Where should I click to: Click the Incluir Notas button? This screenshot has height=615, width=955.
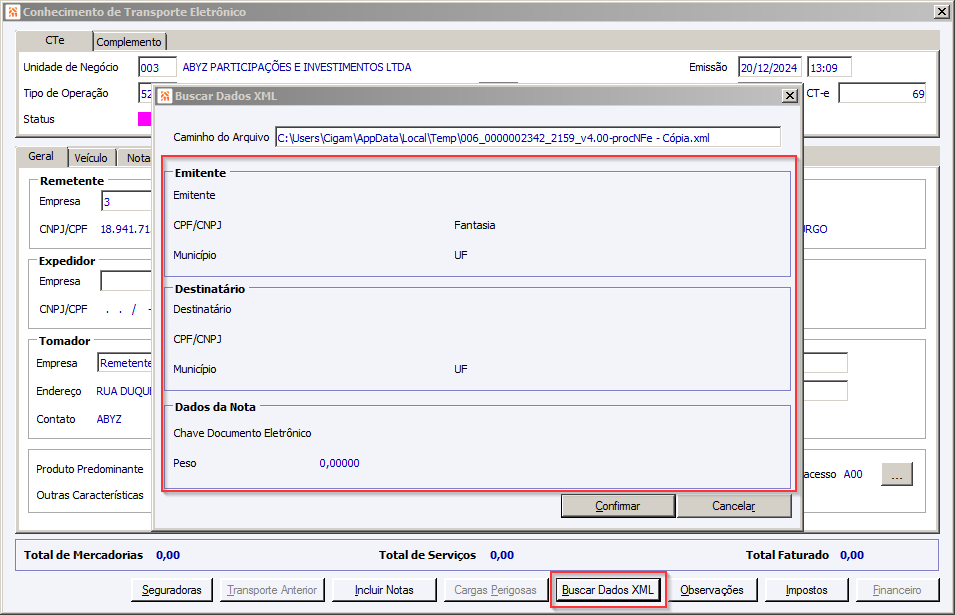pos(384,590)
